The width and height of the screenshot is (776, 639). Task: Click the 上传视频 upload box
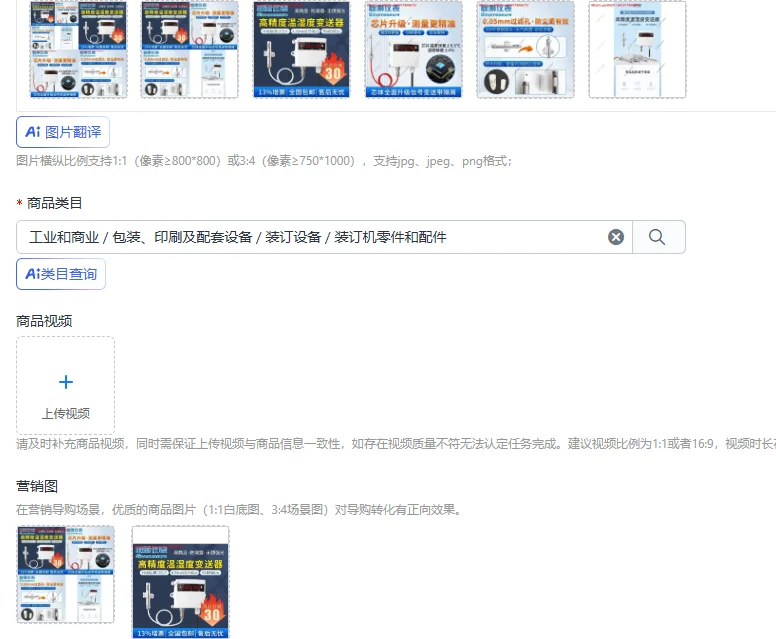pyautogui.click(x=65, y=386)
